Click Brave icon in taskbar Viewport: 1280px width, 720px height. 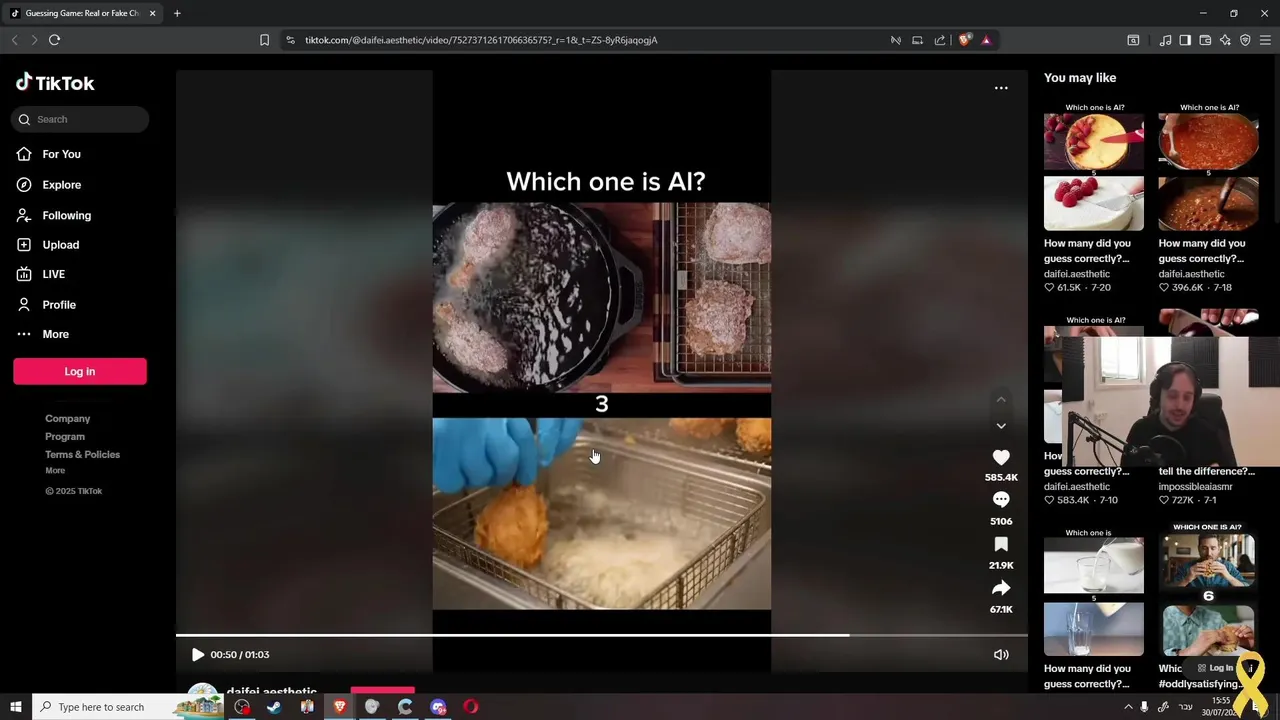pyautogui.click(x=340, y=707)
